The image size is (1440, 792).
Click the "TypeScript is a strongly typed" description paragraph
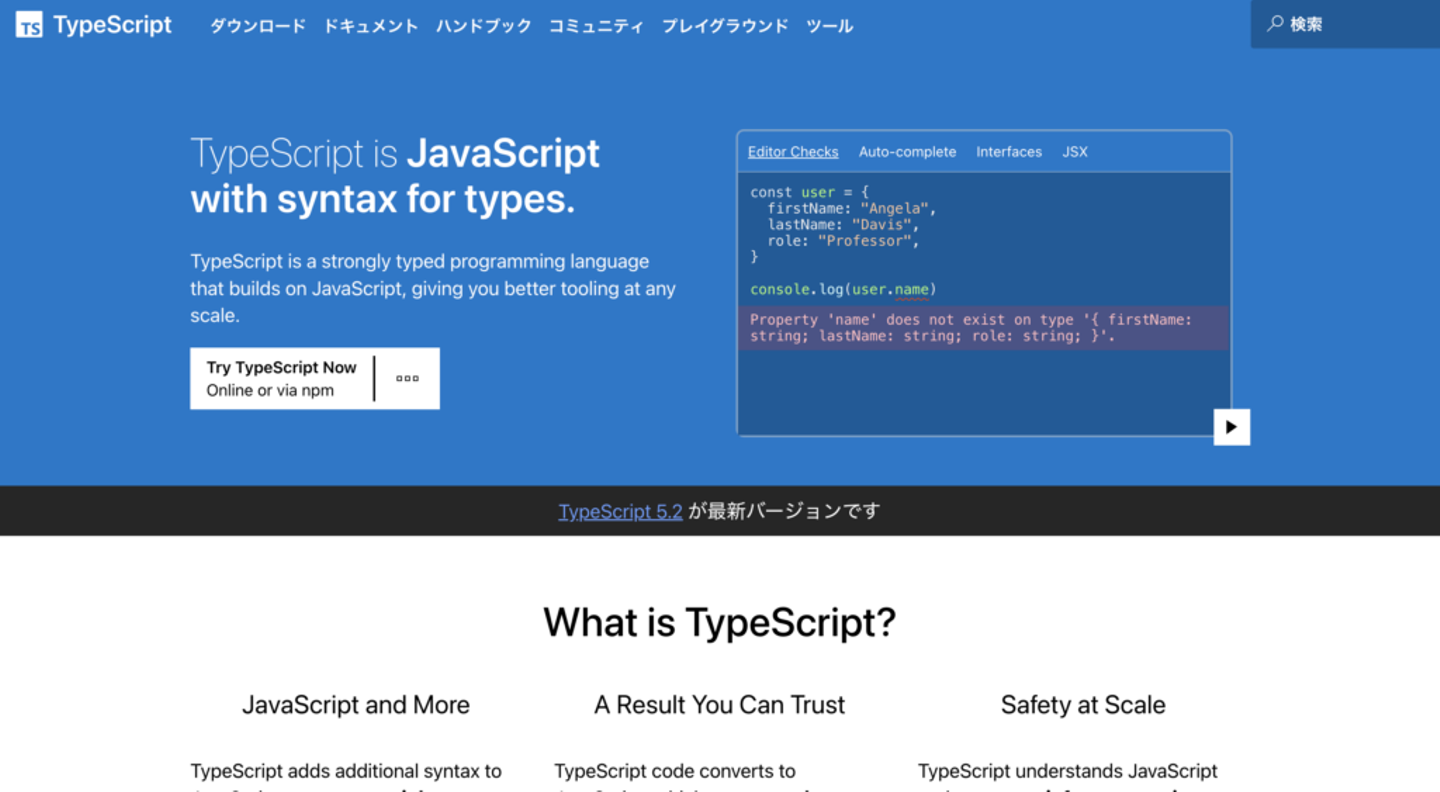[434, 288]
